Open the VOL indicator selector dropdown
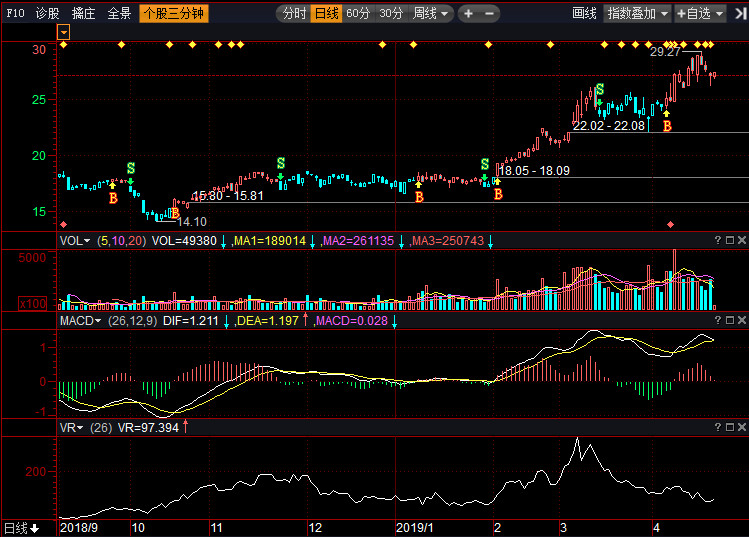Image resolution: width=749 pixels, height=537 pixels. [x=75, y=241]
